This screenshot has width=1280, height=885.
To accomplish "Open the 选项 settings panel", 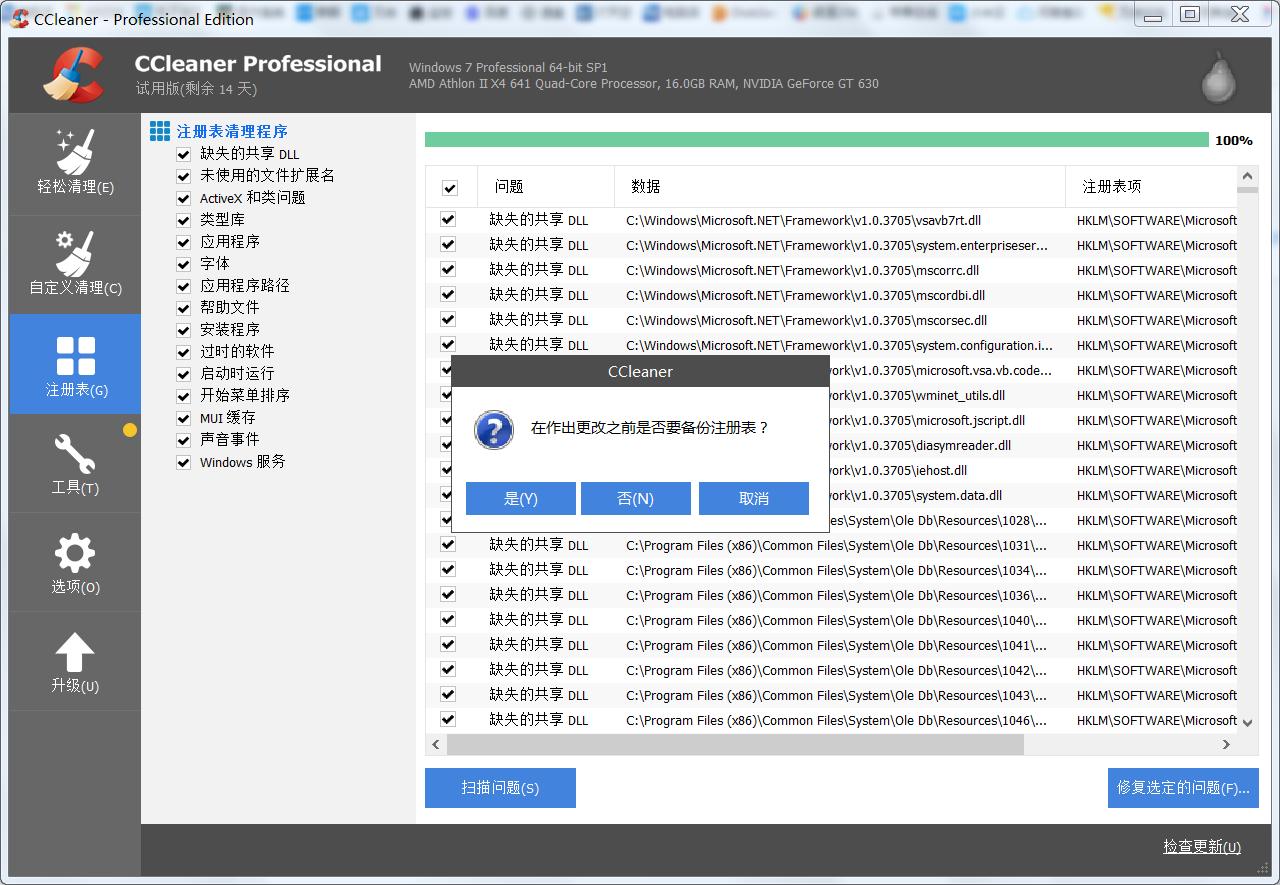I will [75, 561].
